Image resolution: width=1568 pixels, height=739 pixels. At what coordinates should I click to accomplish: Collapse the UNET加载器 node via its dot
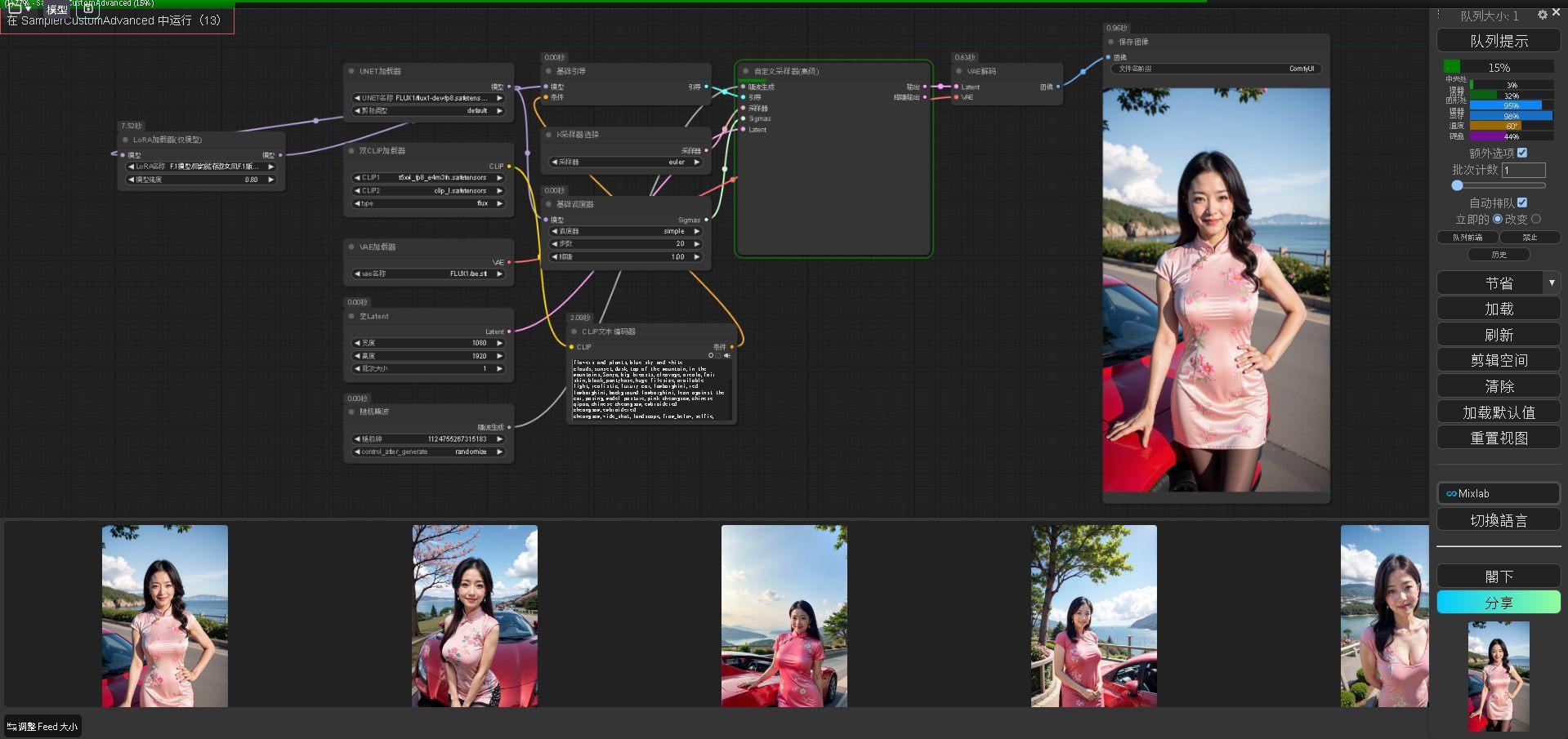[x=351, y=71]
